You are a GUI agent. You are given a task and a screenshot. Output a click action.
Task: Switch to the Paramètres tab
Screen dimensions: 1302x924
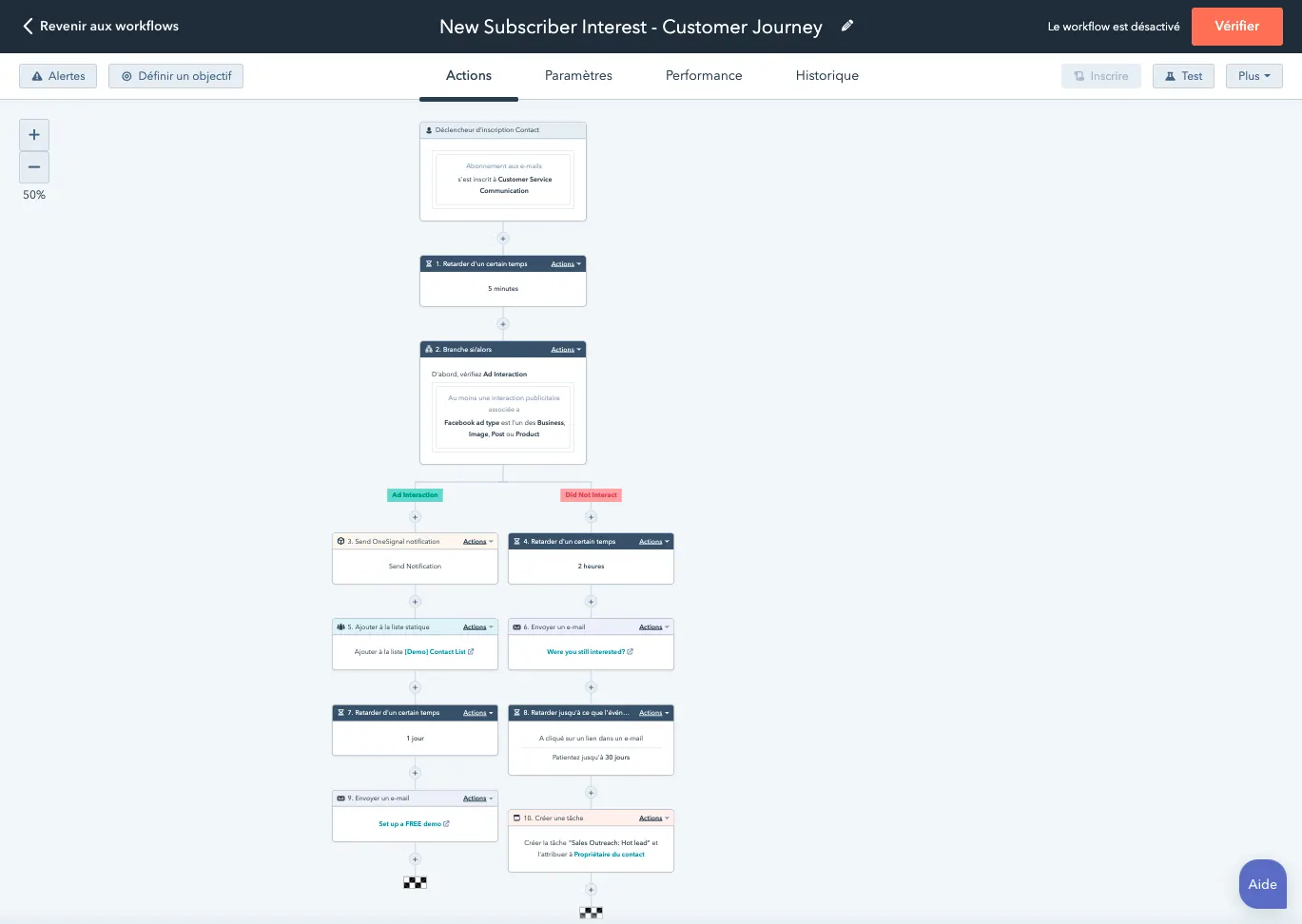click(578, 76)
